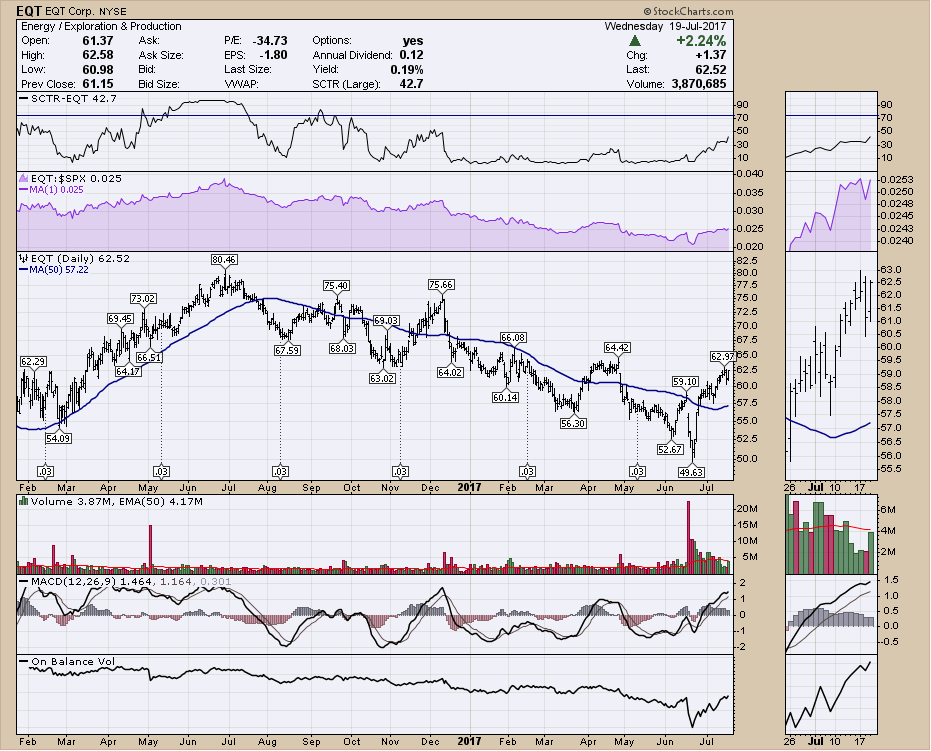Click the 67.59 August low label
931x751 pixels.
click(x=287, y=350)
